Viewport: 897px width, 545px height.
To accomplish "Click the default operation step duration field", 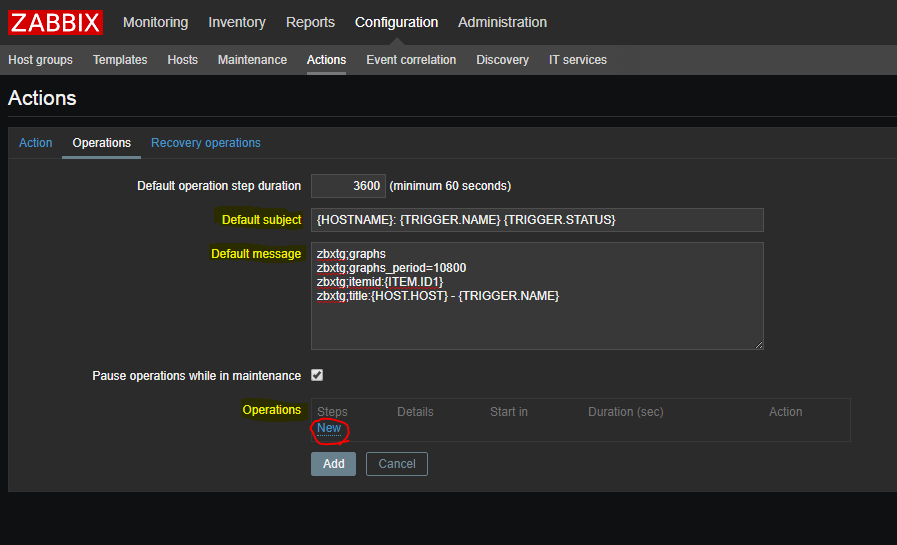I will point(348,186).
